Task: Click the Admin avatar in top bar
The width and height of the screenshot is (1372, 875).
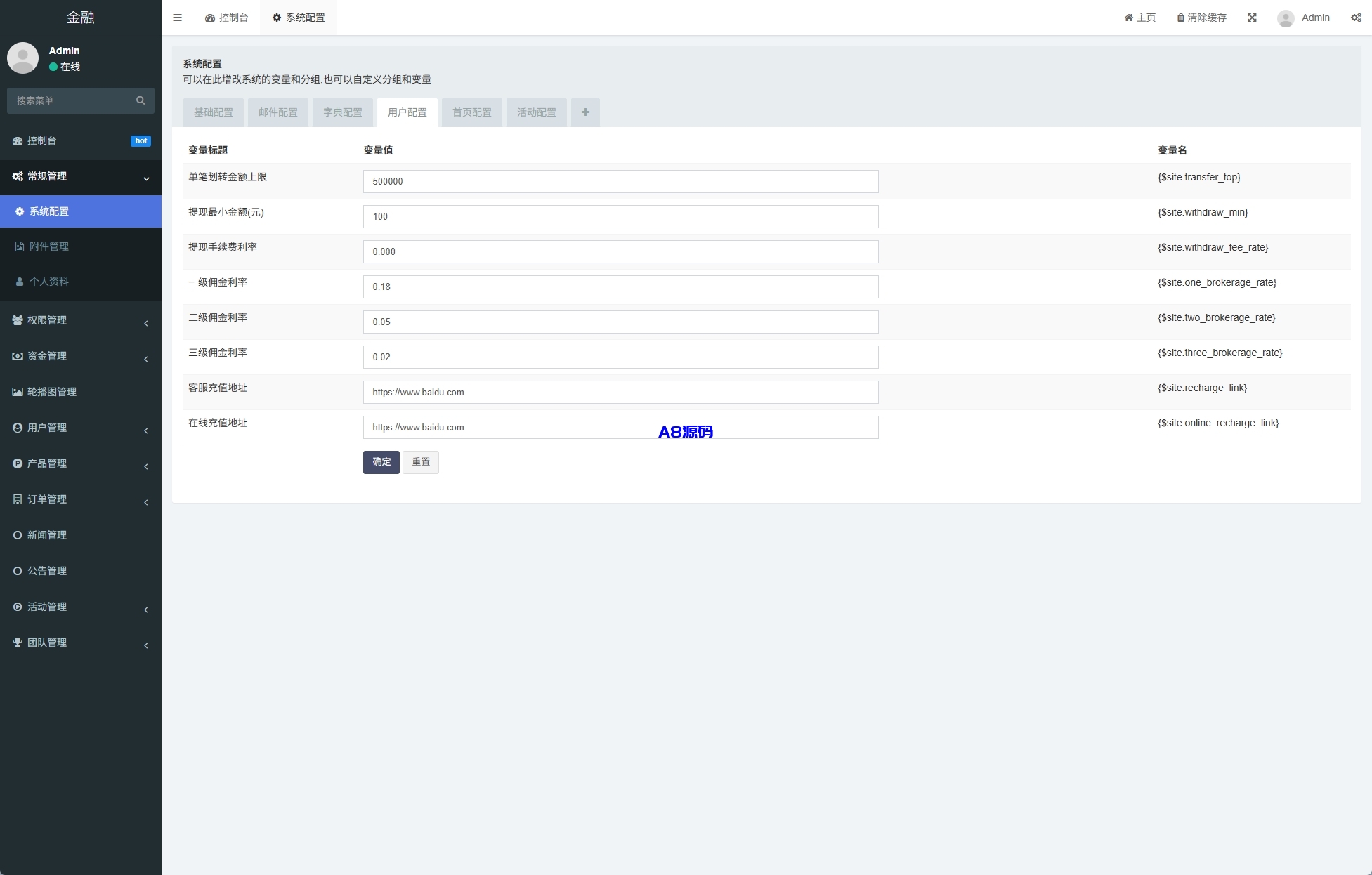Action: 1286,18
